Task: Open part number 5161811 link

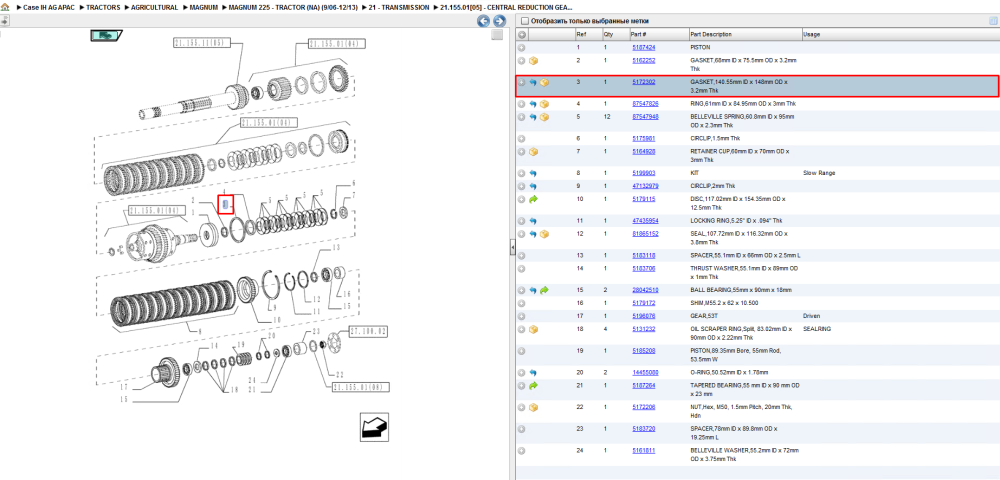Action: [x=643, y=450]
